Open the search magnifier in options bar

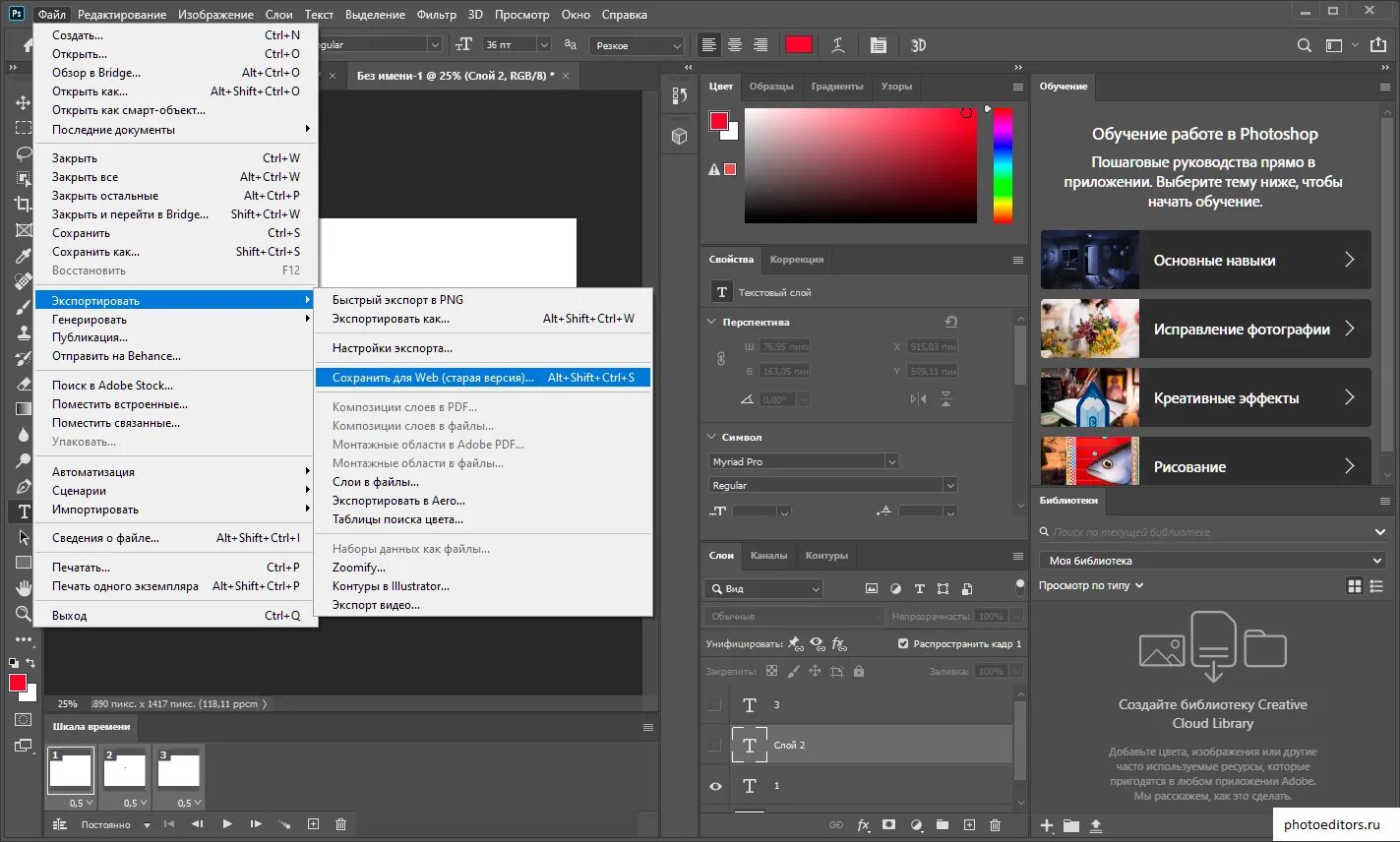pyautogui.click(x=1305, y=45)
